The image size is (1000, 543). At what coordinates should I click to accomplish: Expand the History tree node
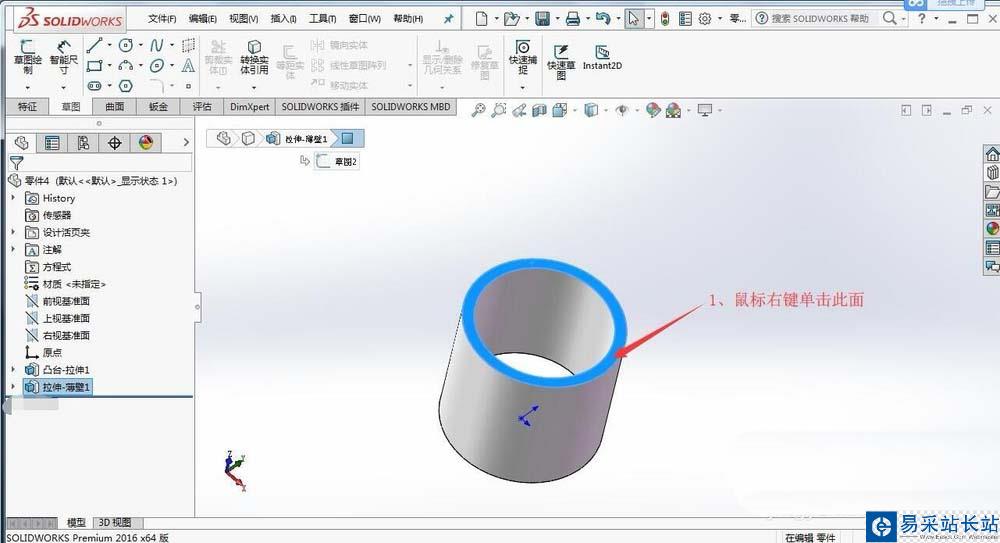pyautogui.click(x=13, y=198)
